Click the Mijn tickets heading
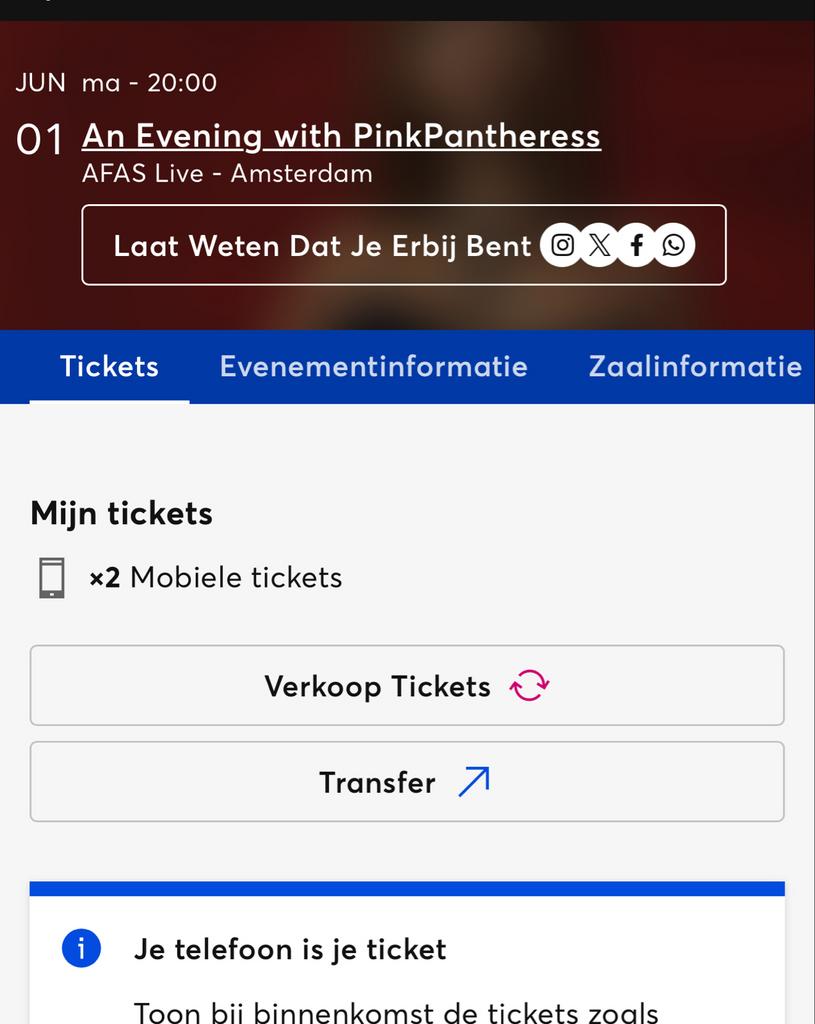The height and width of the screenshot is (1024, 815). 121,513
